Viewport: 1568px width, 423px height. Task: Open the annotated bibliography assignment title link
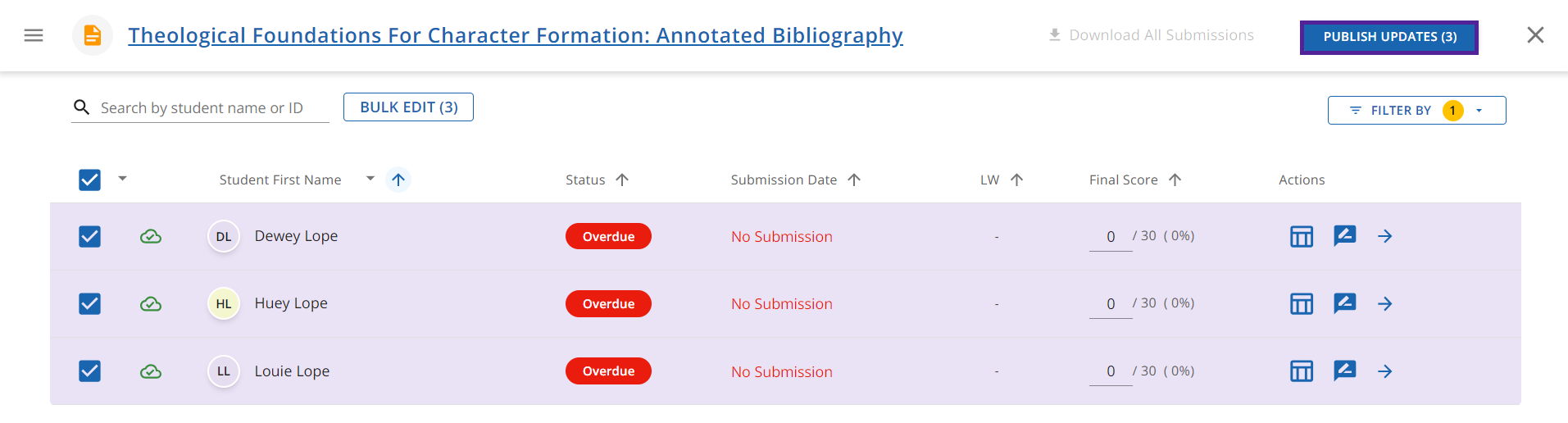click(x=516, y=35)
